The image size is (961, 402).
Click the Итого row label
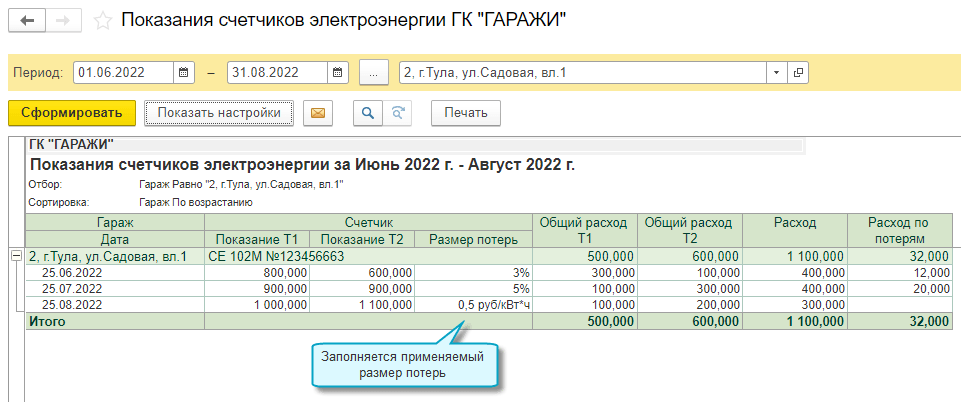(47, 321)
